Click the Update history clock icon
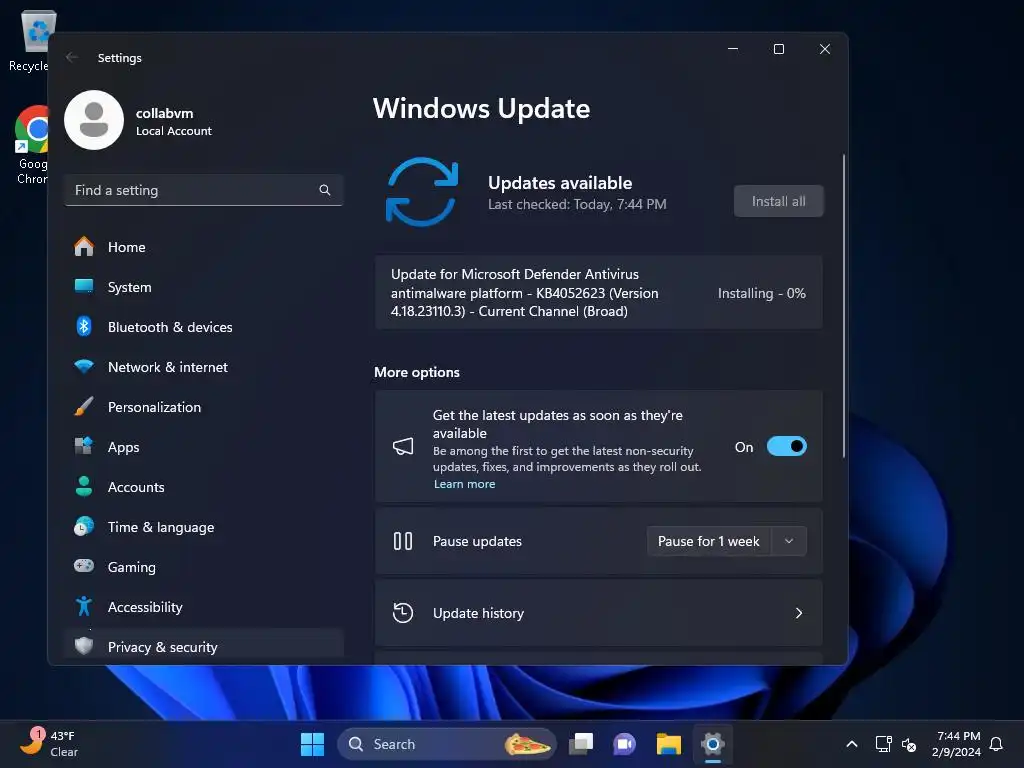 pos(403,613)
